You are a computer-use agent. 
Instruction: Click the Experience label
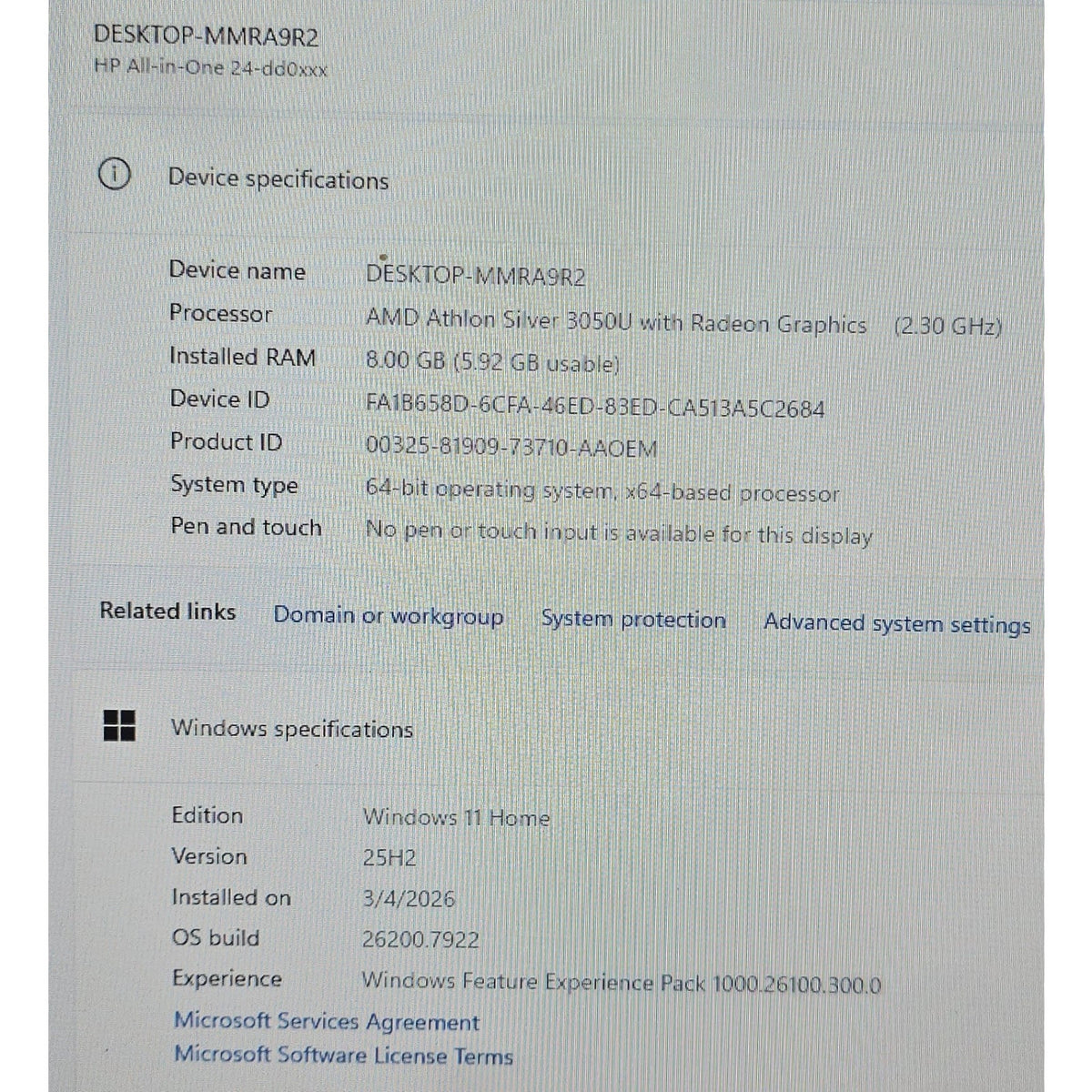[x=227, y=979]
